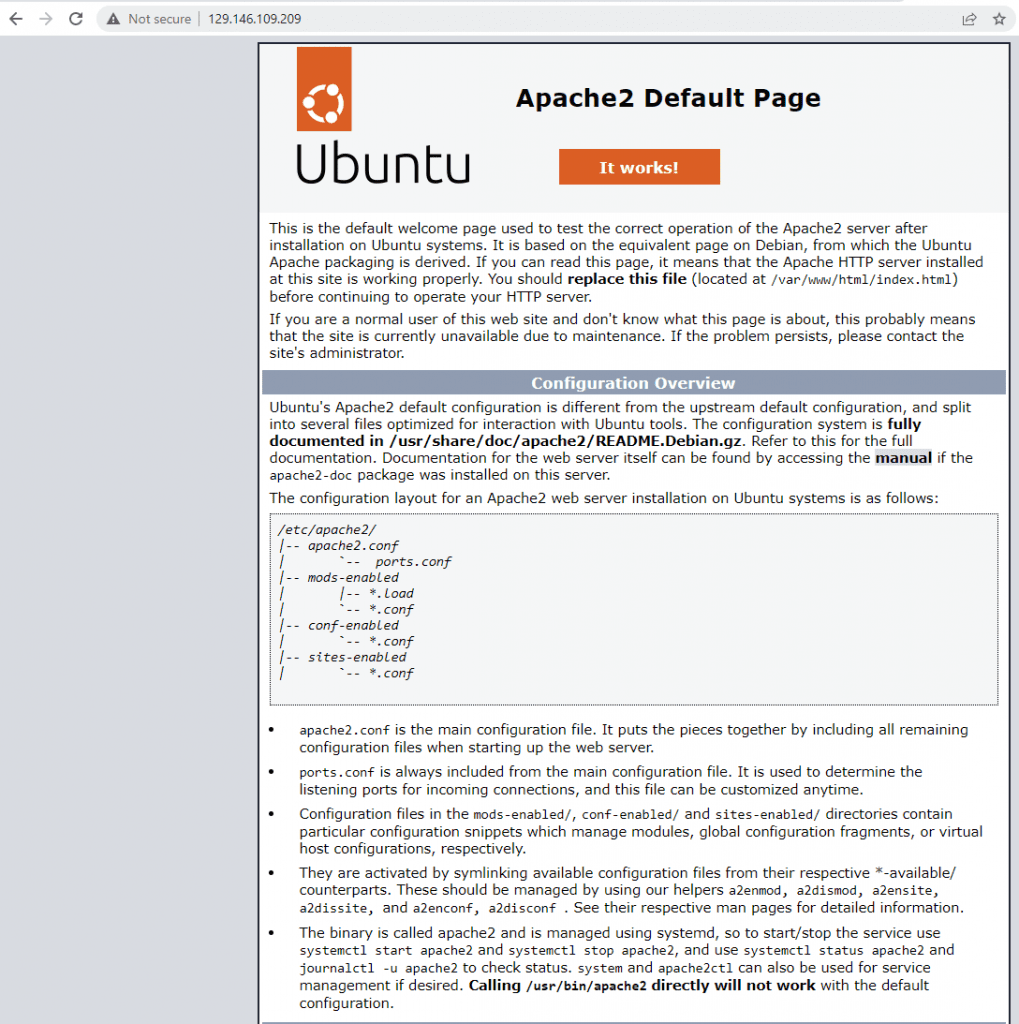
Task: Click the "systemctl stop apache2" command
Action: click(x=592, y=951)
